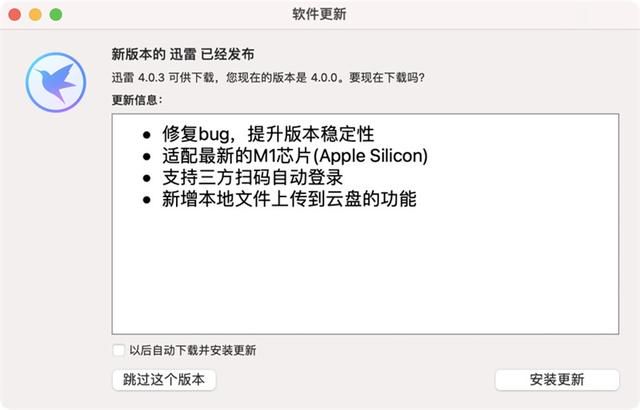Click the 安装更新 button
640x410 pixels.
point(557,380)
